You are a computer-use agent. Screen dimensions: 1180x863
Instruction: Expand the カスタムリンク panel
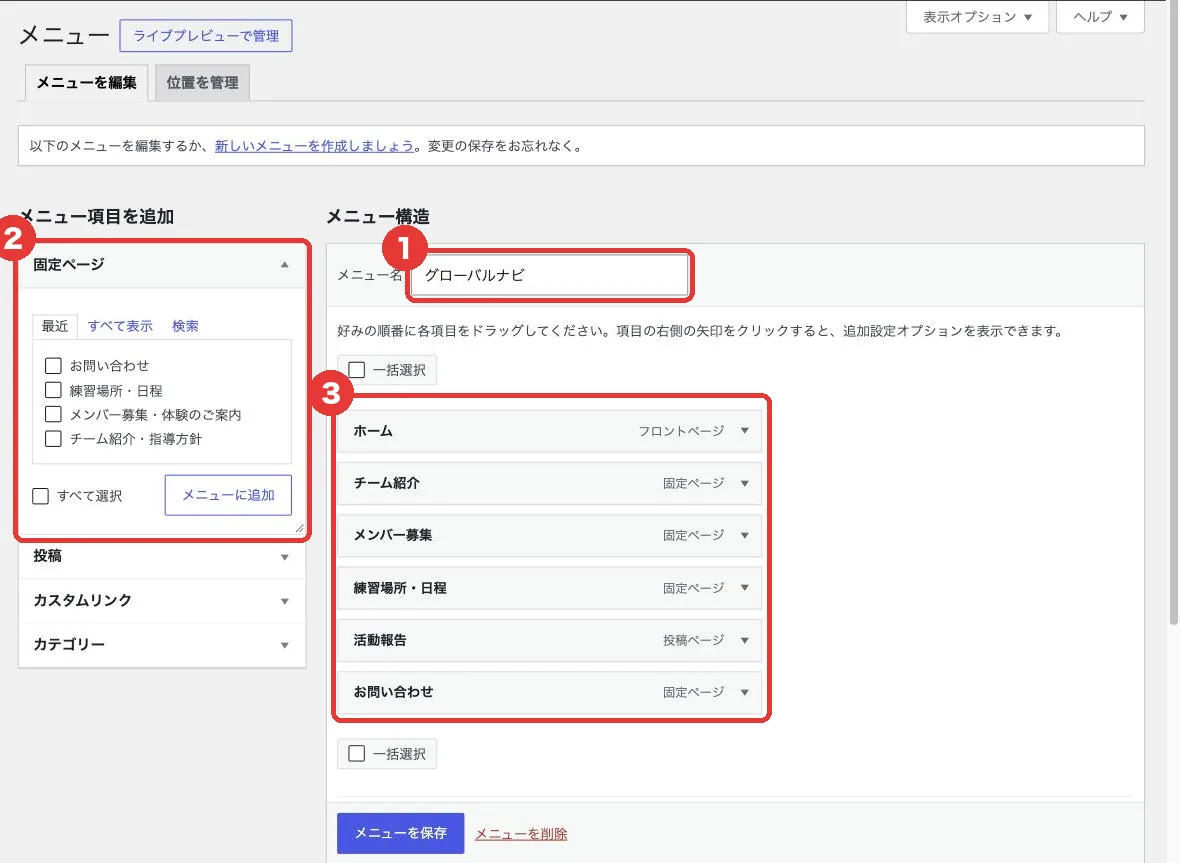(x=162, y=600)
